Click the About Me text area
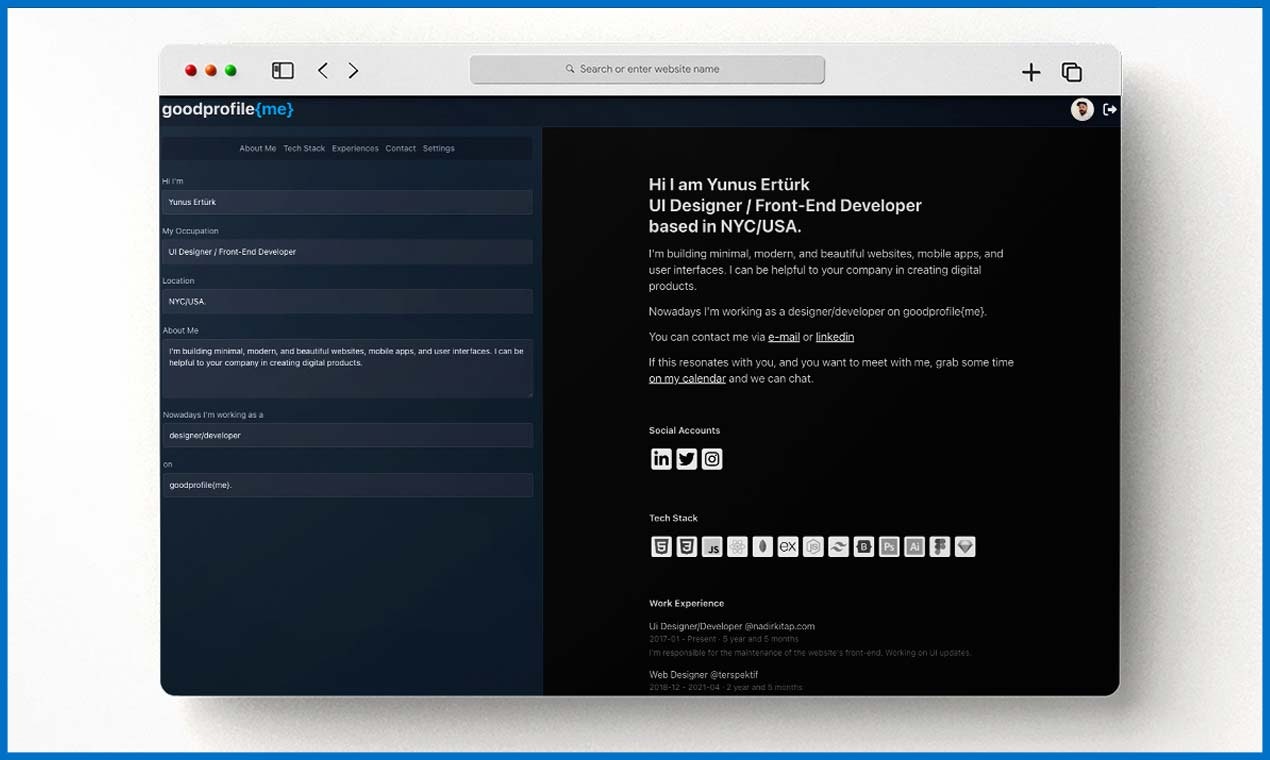This screenshot has width=1270, height=760. click(x=347, y=368)
